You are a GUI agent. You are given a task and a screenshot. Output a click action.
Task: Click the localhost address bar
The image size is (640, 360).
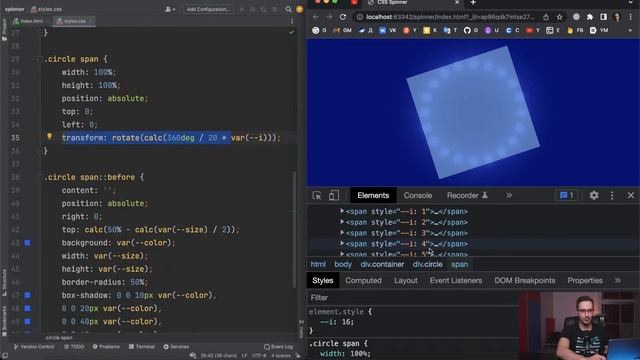coord(450,17)
